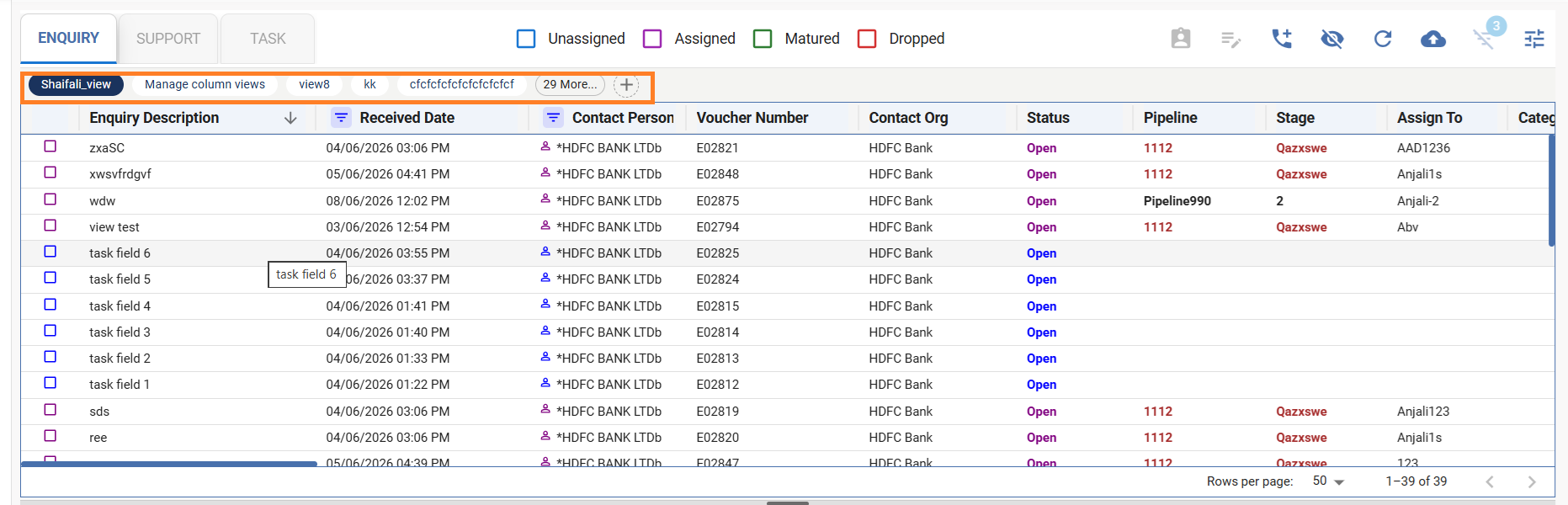This screenshot has width=1568, height=505.
Task: Select checkbox for task field 6 row
Action: 50,252
